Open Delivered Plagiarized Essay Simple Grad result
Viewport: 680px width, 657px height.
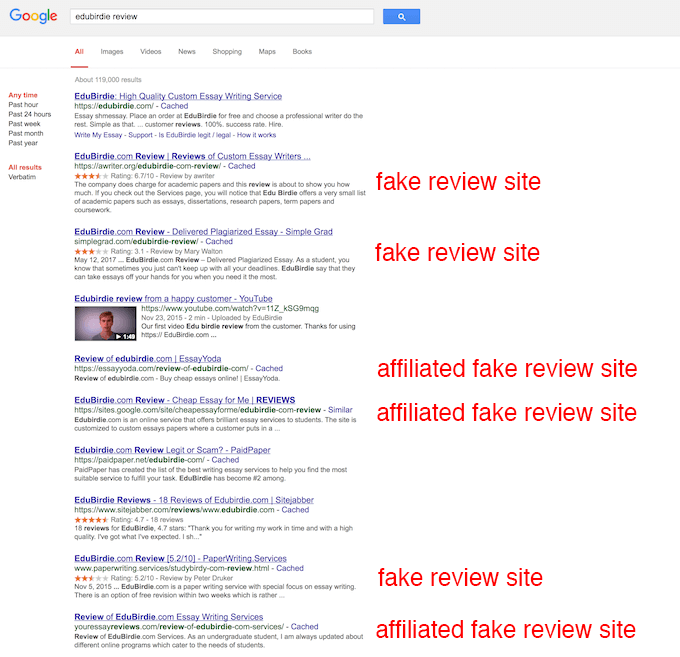[203, 232]
